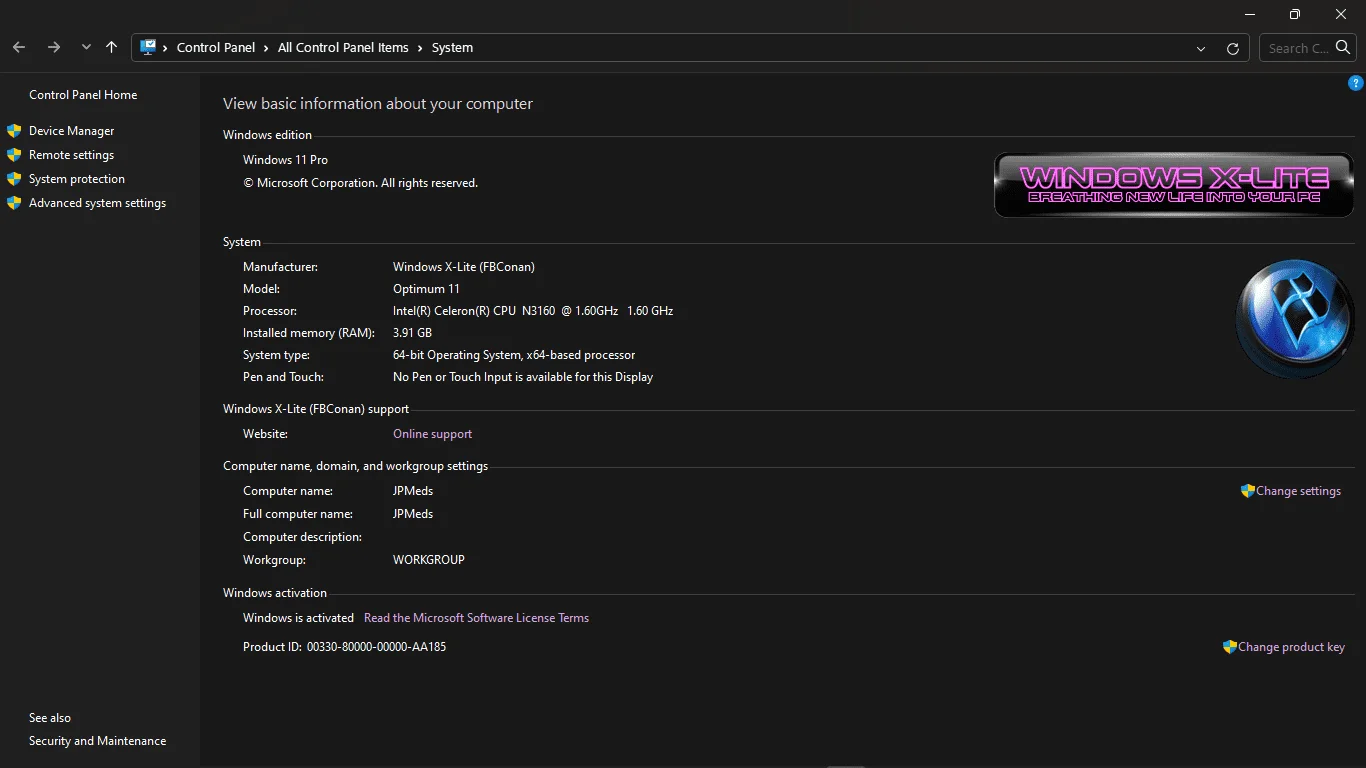Click the forward navigation arrow

click(x=54, y=47)
